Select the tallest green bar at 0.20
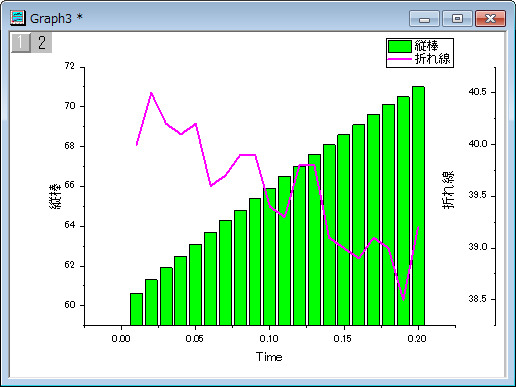This screenshot has width=516, height=387. (418, 206)
